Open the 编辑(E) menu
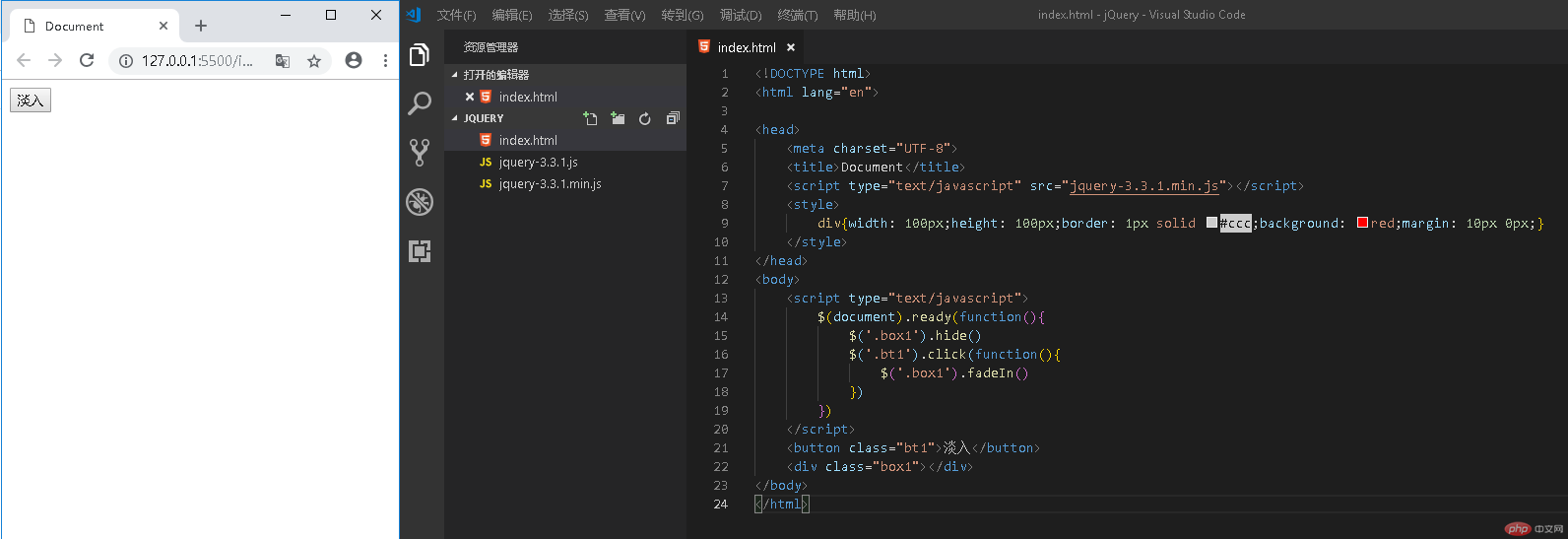This screenshot has width=1568, height=539. click(512, 15)
